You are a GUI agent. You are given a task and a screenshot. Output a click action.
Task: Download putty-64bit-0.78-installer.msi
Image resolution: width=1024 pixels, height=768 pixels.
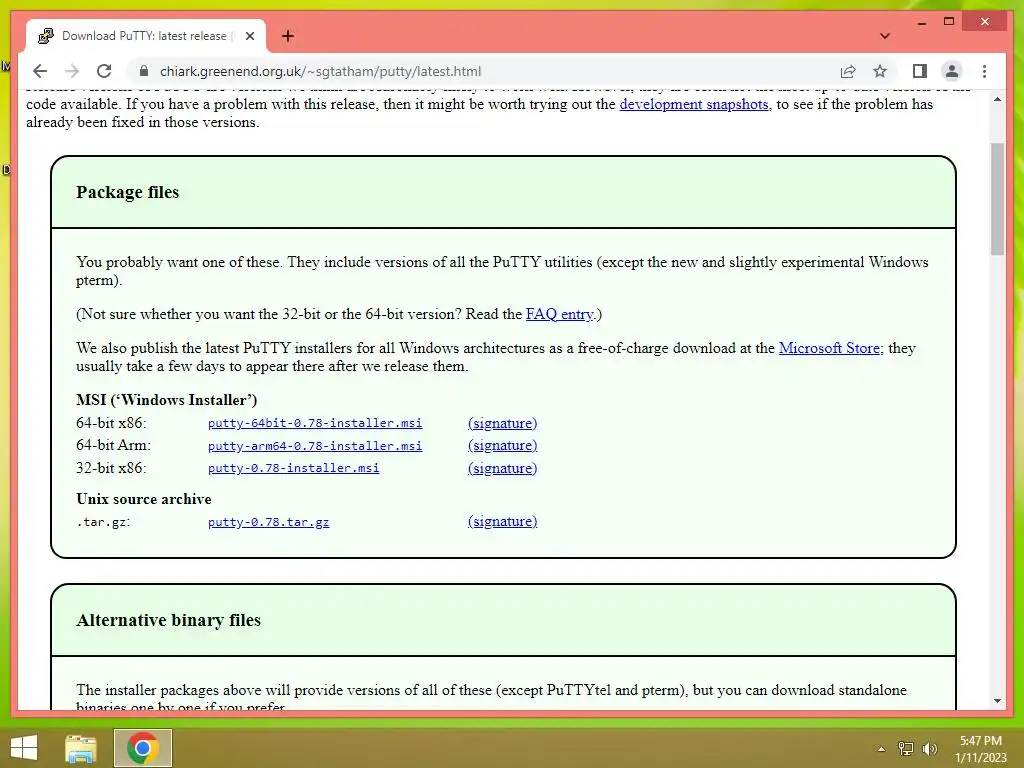pyautogui.click(x=315, y=423)
